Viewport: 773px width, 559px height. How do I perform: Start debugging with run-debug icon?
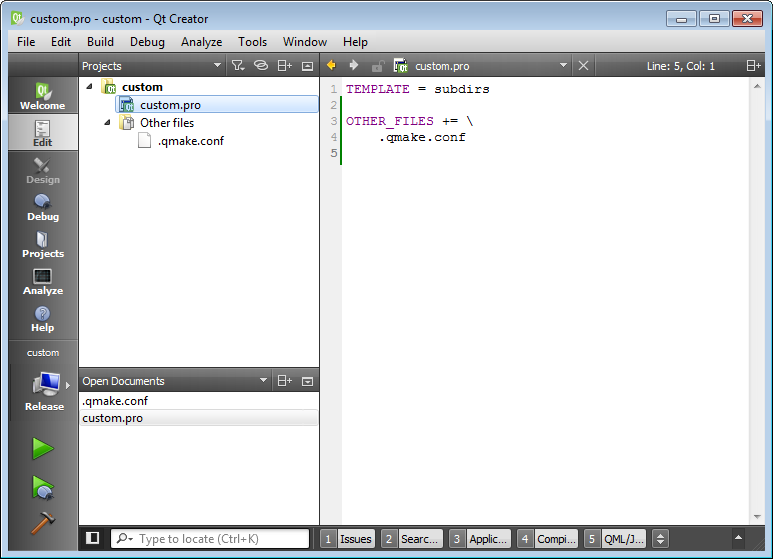pos(43,487)
